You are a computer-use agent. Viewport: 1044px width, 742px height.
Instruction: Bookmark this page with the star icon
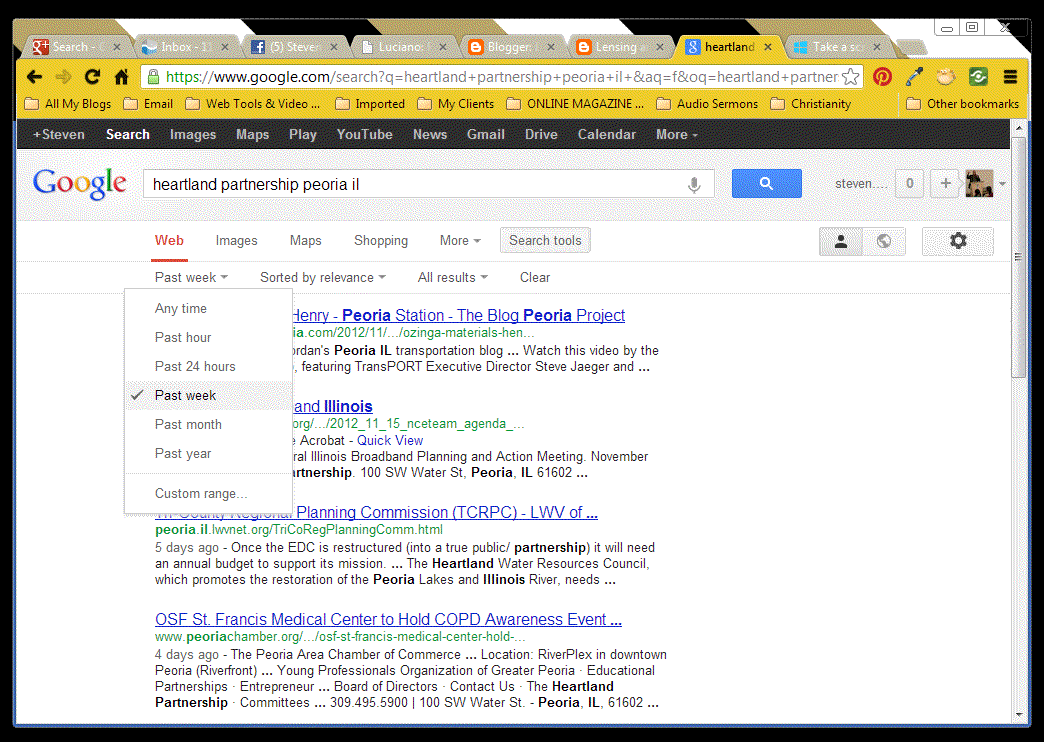pos(850,77)
